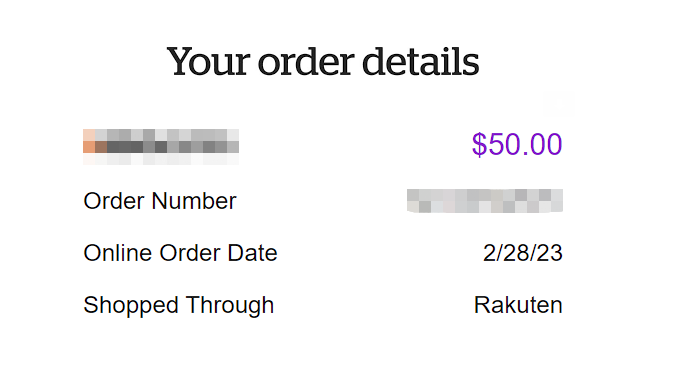Click the 'Shopped Through' label
693x375 pixels.
(x=179, y=306)
